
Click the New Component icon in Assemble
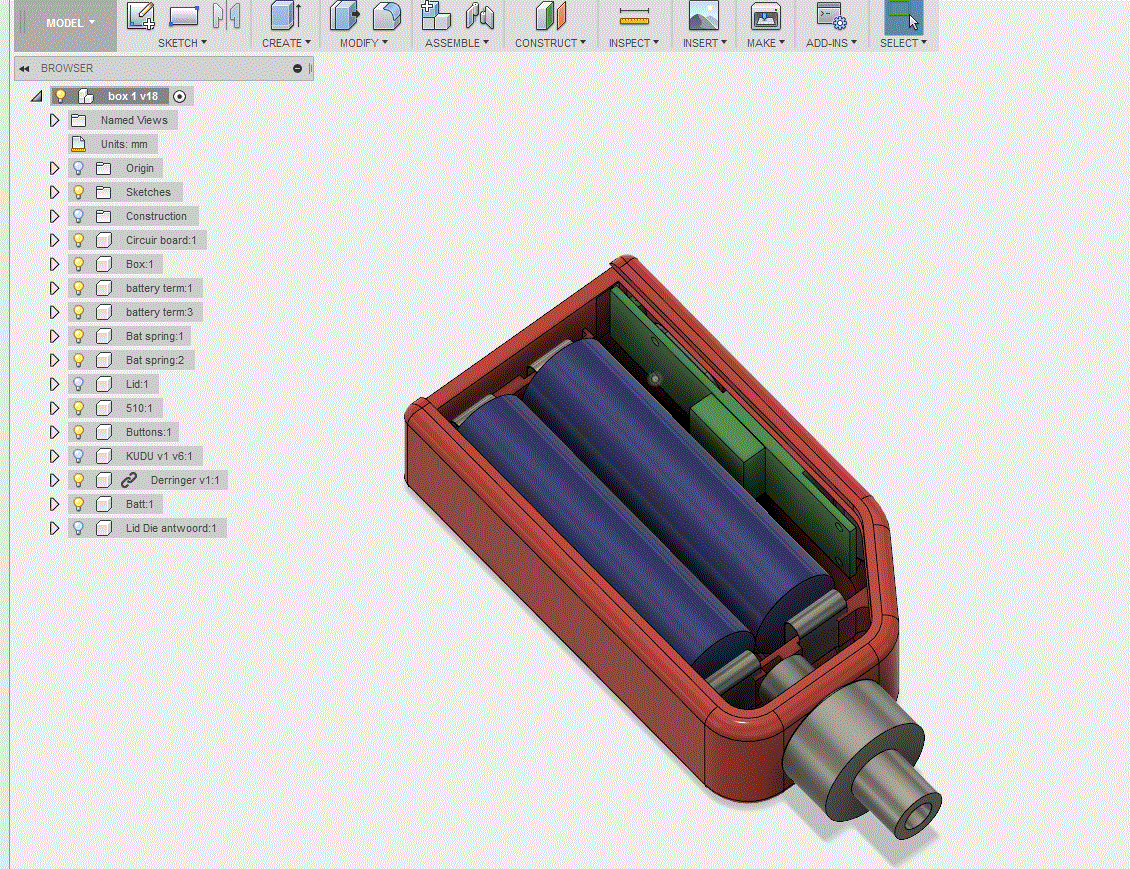coord(436,16)
